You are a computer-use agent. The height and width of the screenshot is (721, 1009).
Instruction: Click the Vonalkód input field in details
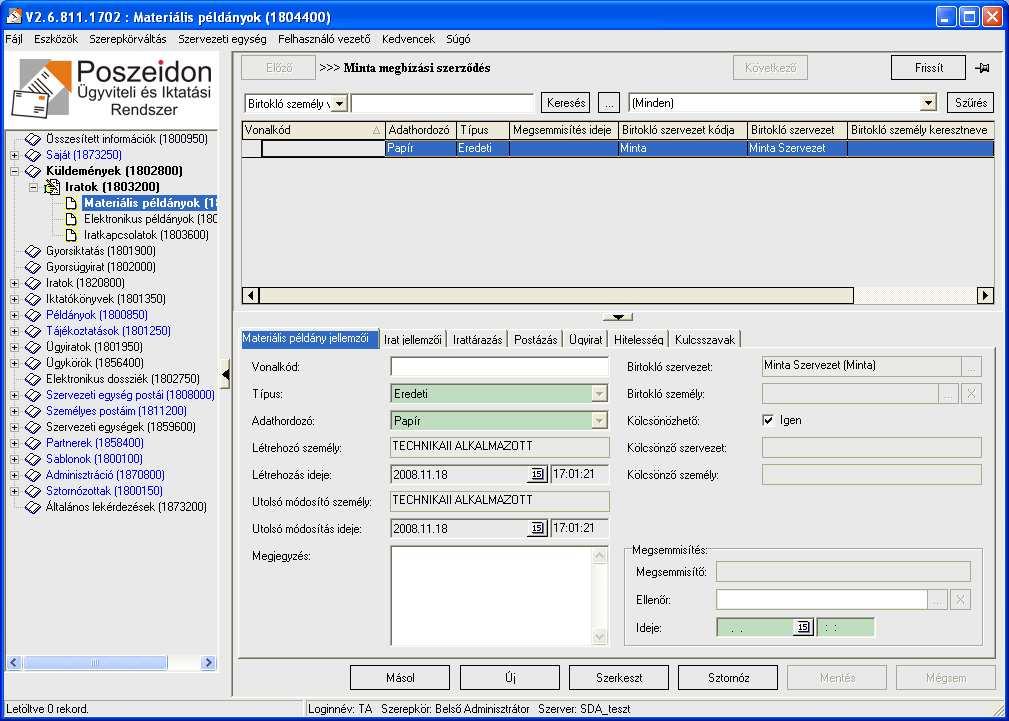tap(499, 367)
